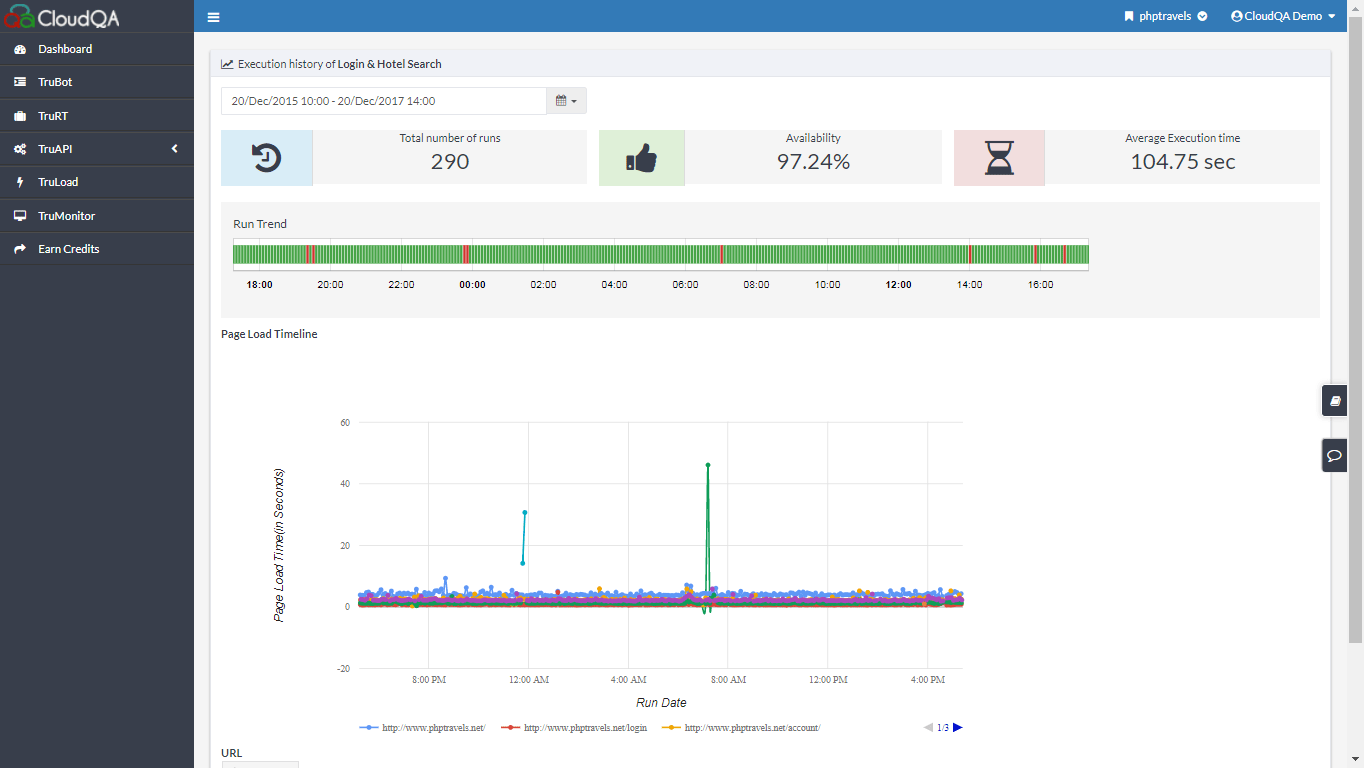Open the CloudQA Demo user menu
Image resolution: width=1364 pixels, height=768 pixels.
1283,16
